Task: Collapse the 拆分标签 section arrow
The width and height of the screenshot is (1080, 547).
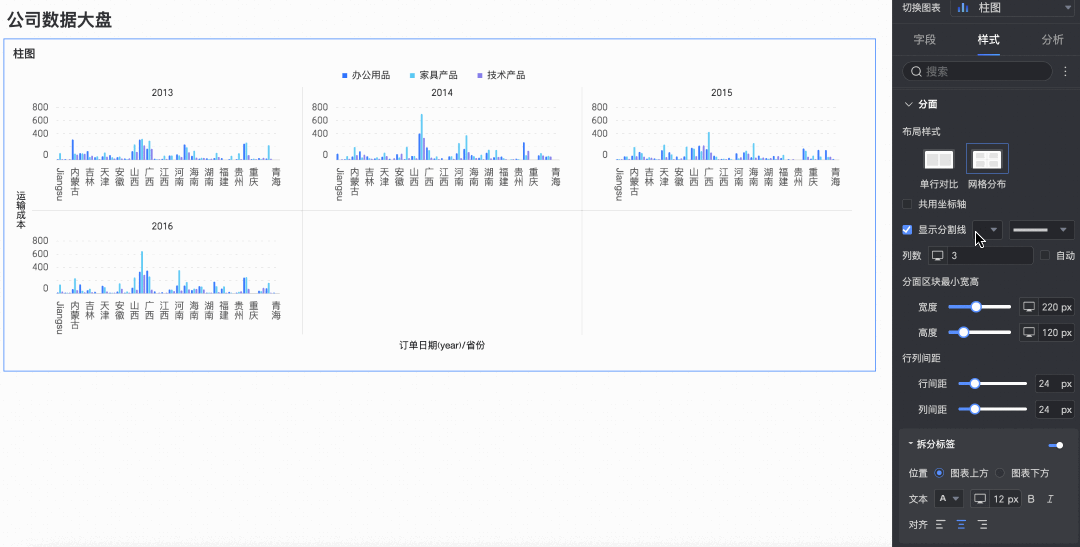Action: pyautogui.click(x=911, y=444)
